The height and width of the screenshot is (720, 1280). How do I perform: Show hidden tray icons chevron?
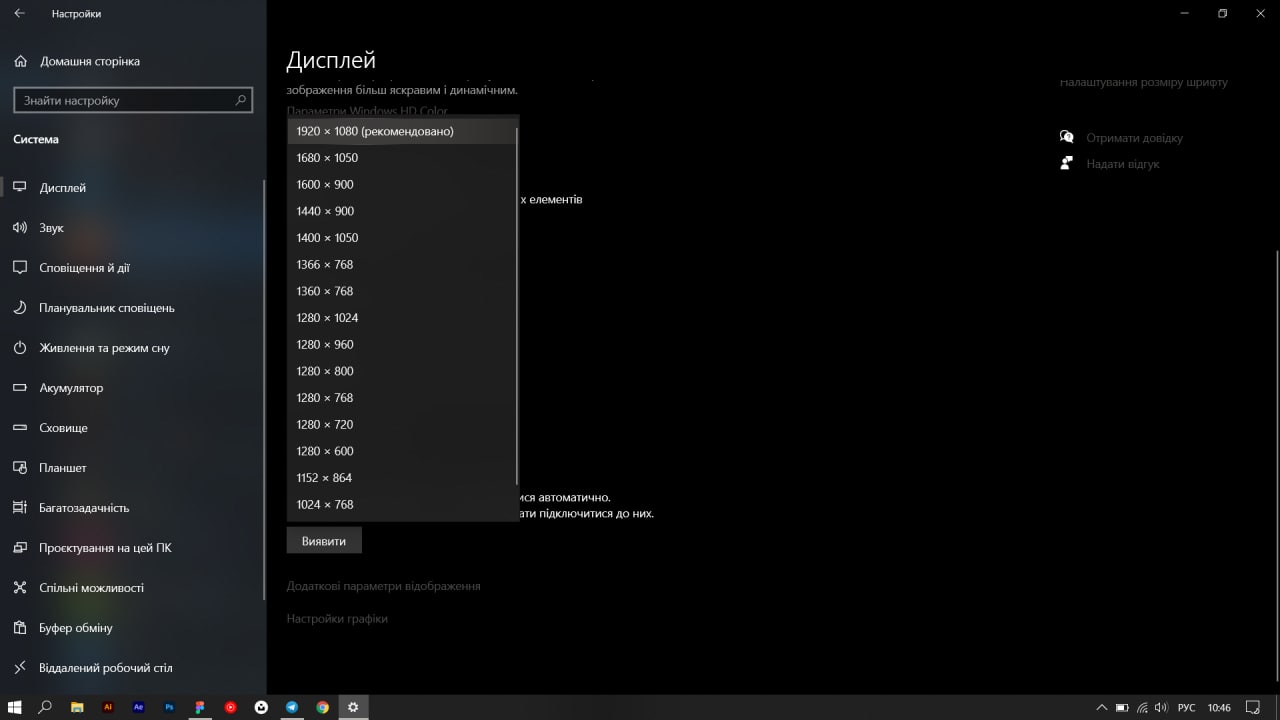point(1102,707)
